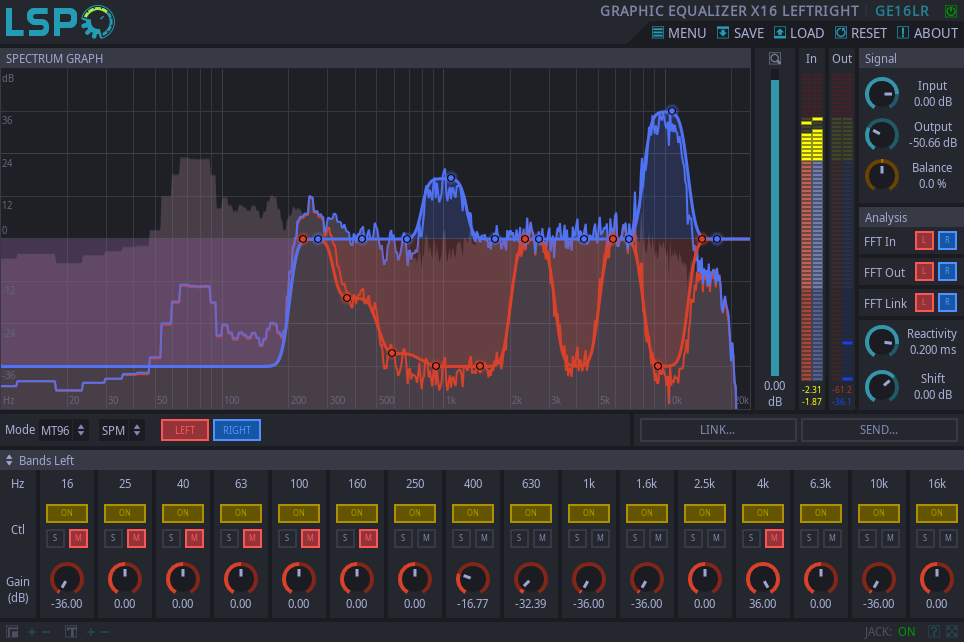This screenshot has height=642, width=964.
Task: Toggle FFT Out right channel R button
Action: 947,271
